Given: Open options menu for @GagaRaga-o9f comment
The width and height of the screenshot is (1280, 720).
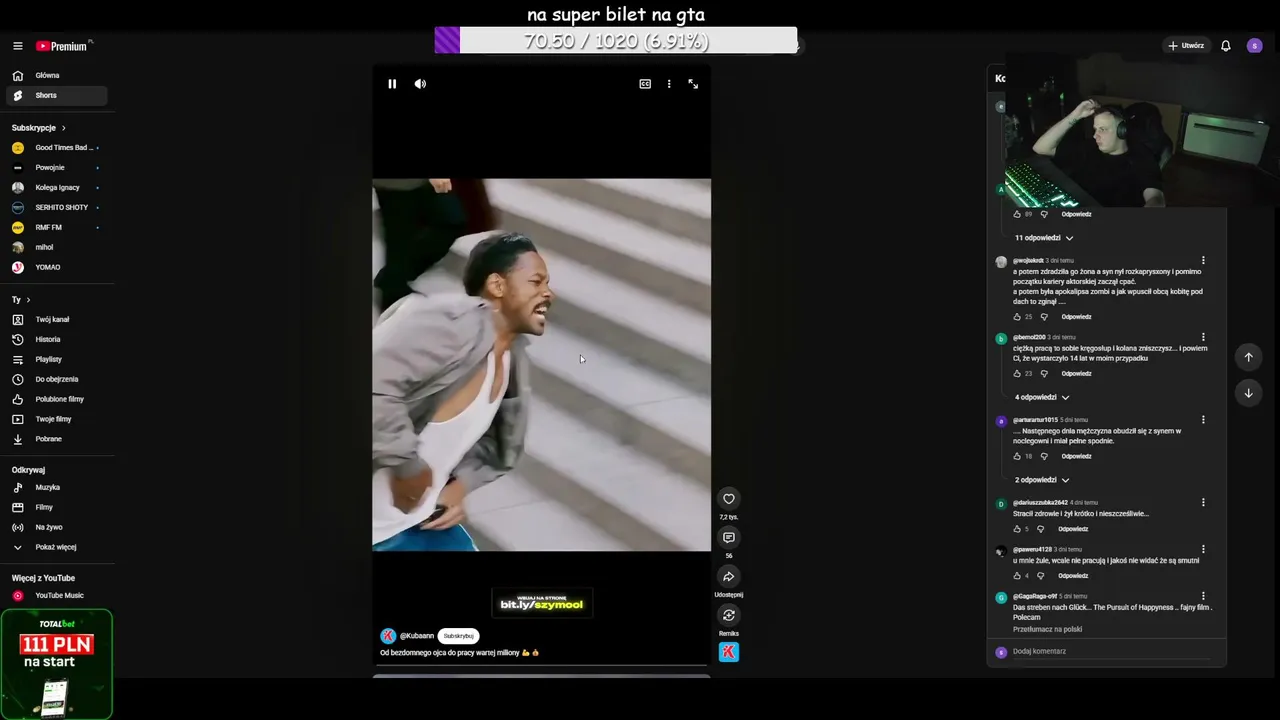Looking at the screenshot, I should [1203, 597].
